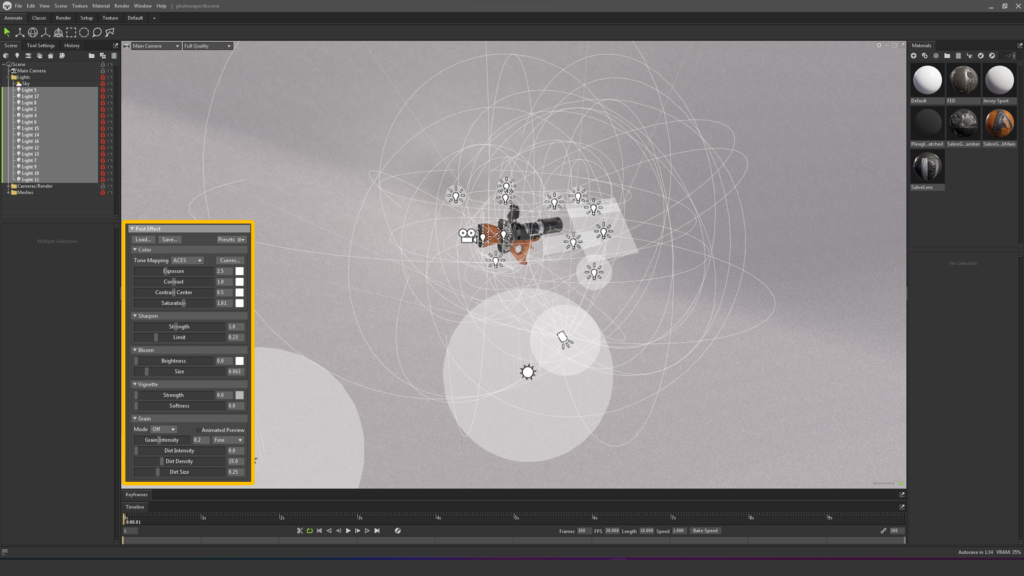1024x576 pixels.
Task: Toggle visibility of Cameras/Render folder
Action: pyautogui.click(x=110, y=186)
